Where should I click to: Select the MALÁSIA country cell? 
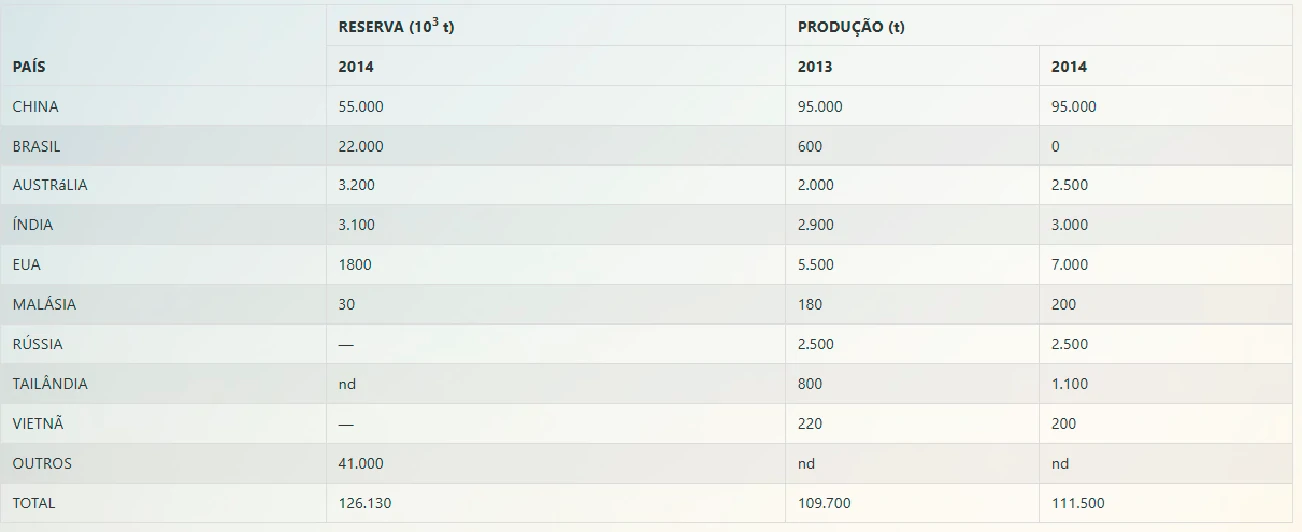pyautogui.click(x=44, y=304)
